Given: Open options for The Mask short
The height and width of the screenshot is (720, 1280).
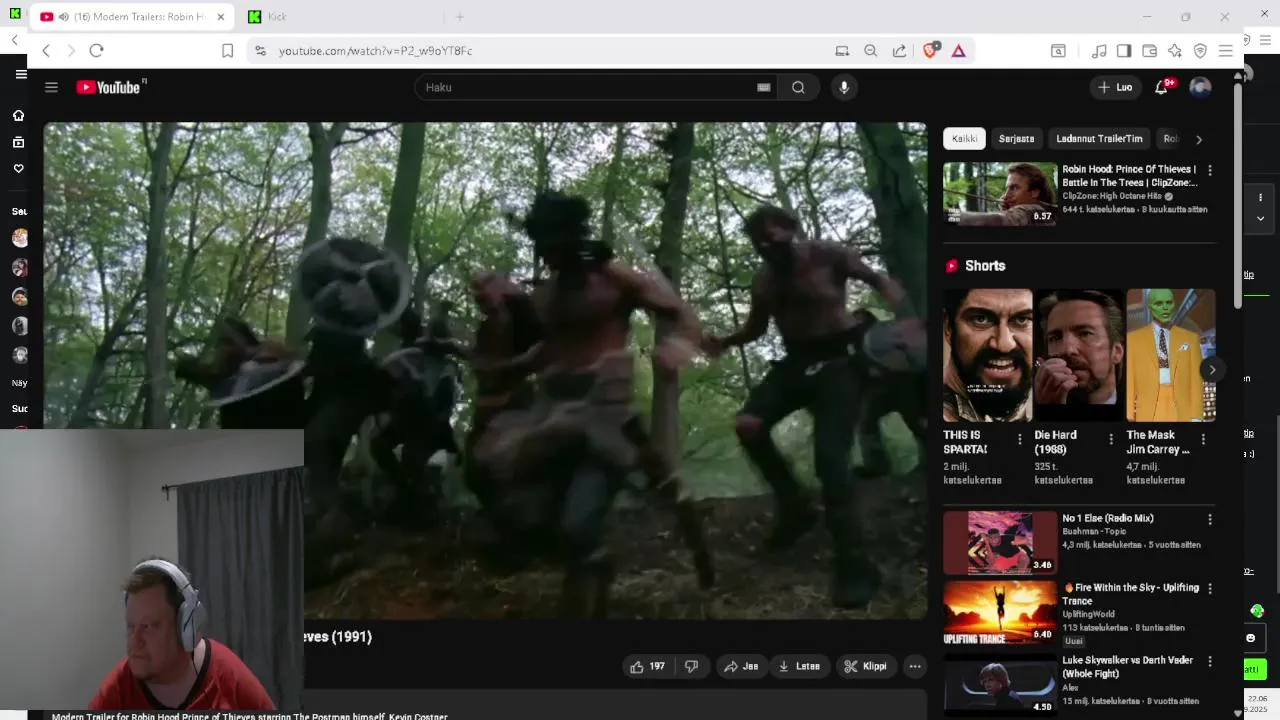Looking at the screenshot, I should 1202,439.
